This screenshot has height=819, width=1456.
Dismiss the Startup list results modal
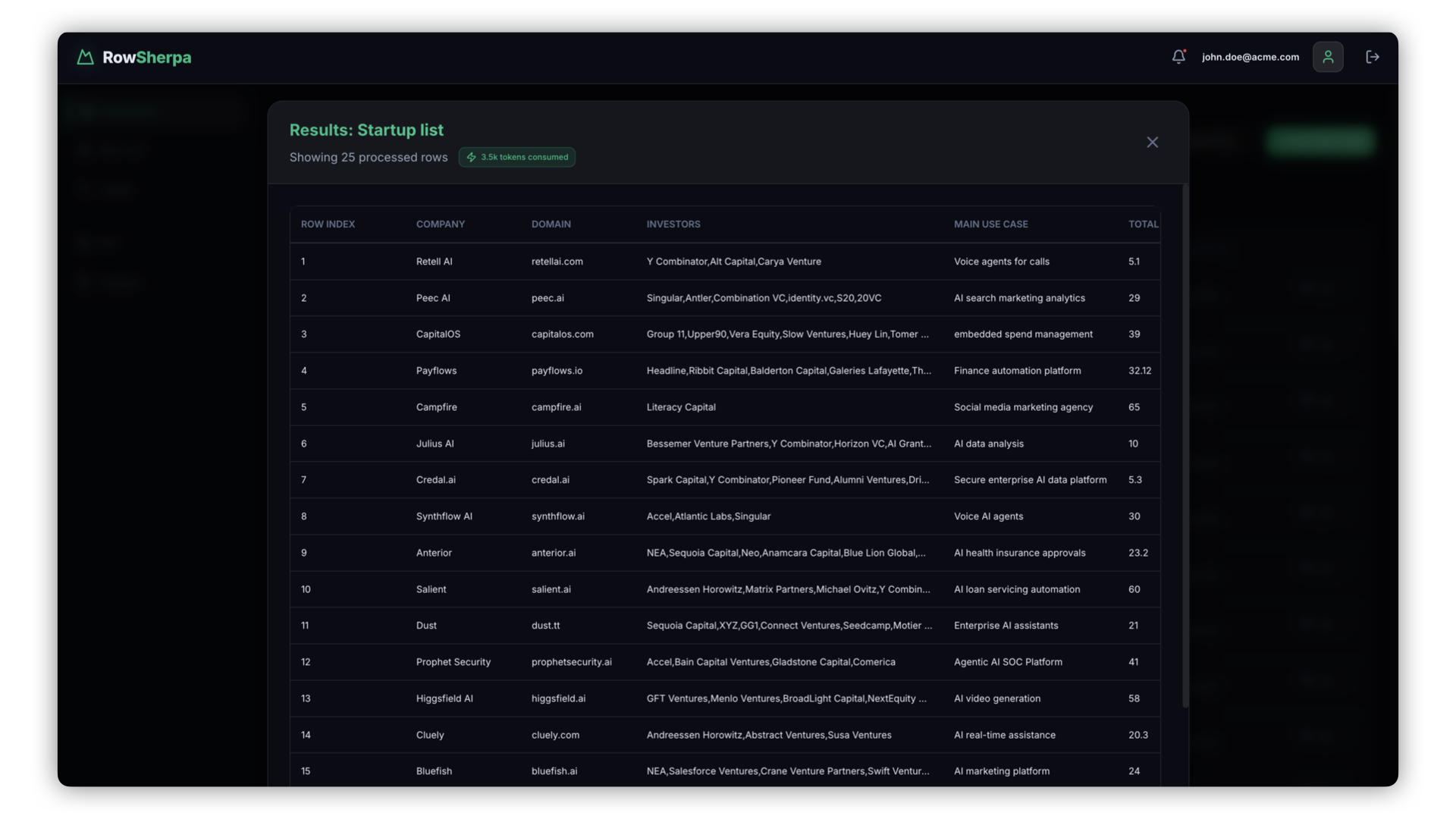coord(1152,142)
